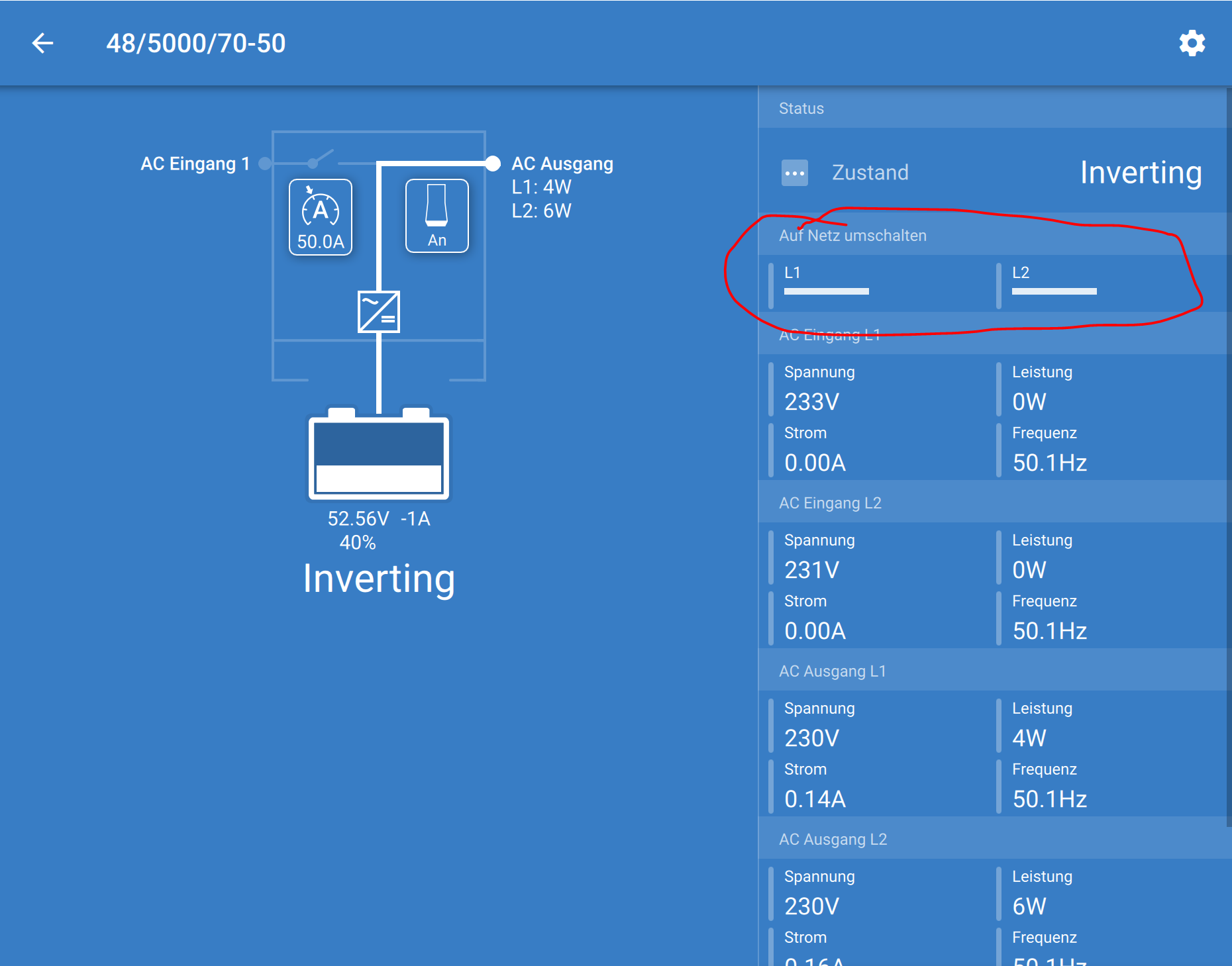
Task: Click the 230V voltage under AC Ausgang L1
Action: point(812,738)
